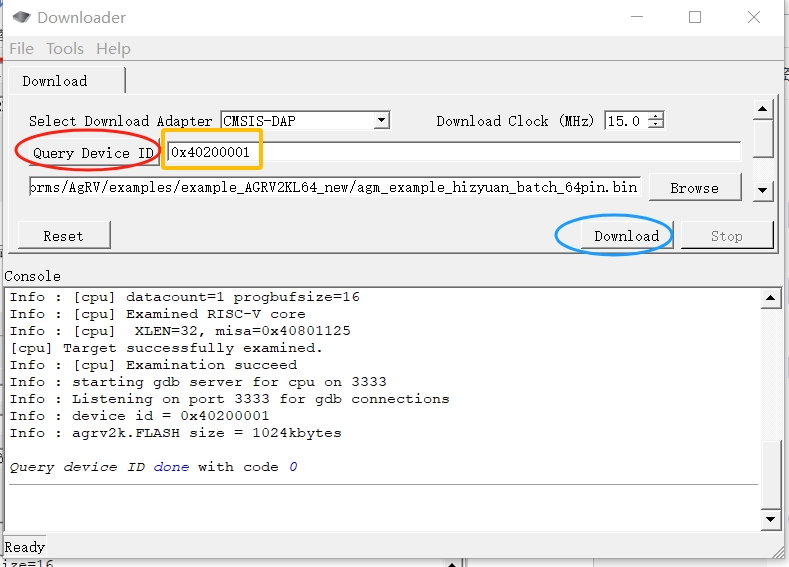
Task: Increase Download Clock with up spinner arrow
Action: pos(656,117)
